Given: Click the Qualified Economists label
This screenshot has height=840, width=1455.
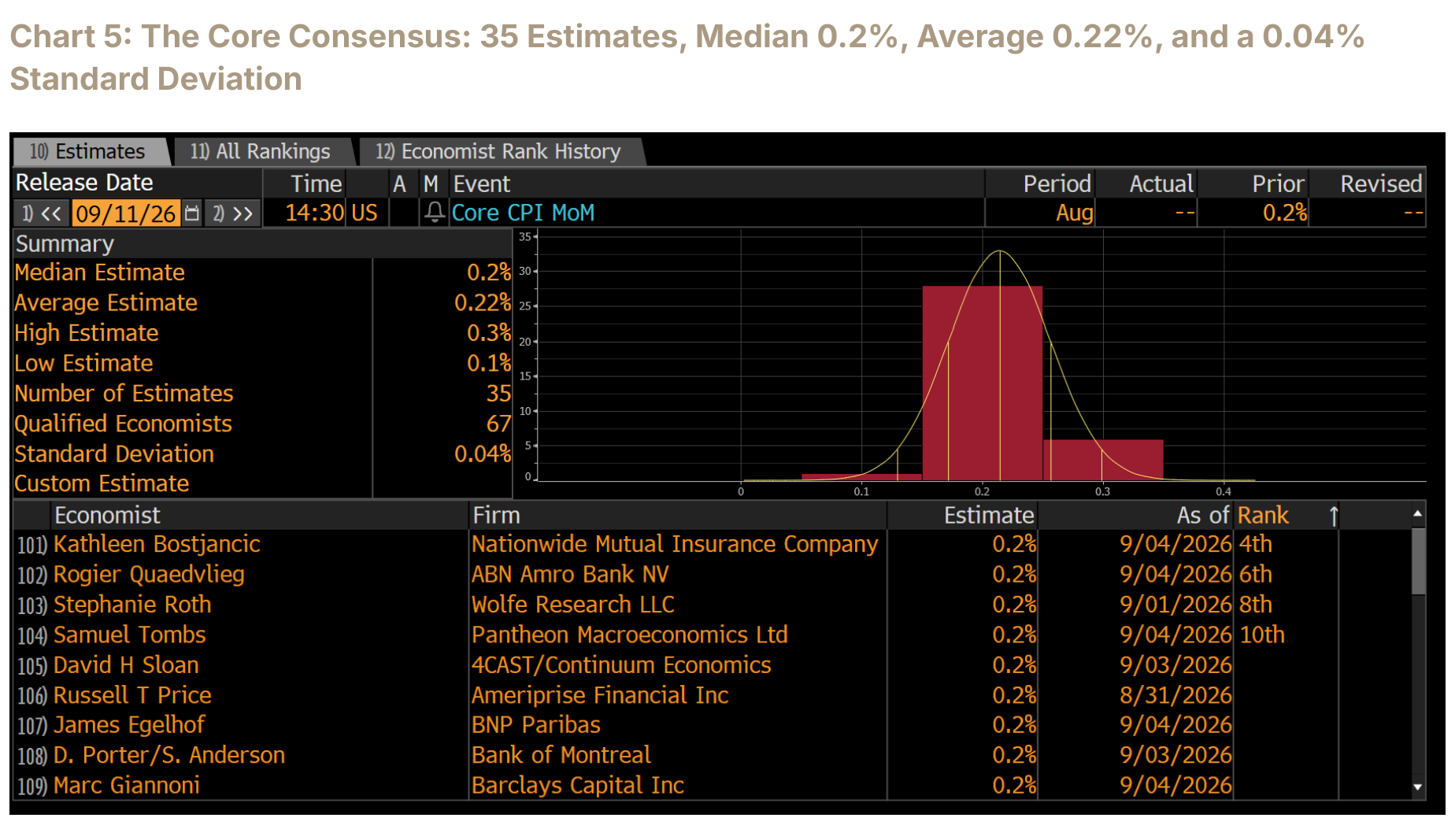Looking at the screenshot, I should tap(123, 424).
